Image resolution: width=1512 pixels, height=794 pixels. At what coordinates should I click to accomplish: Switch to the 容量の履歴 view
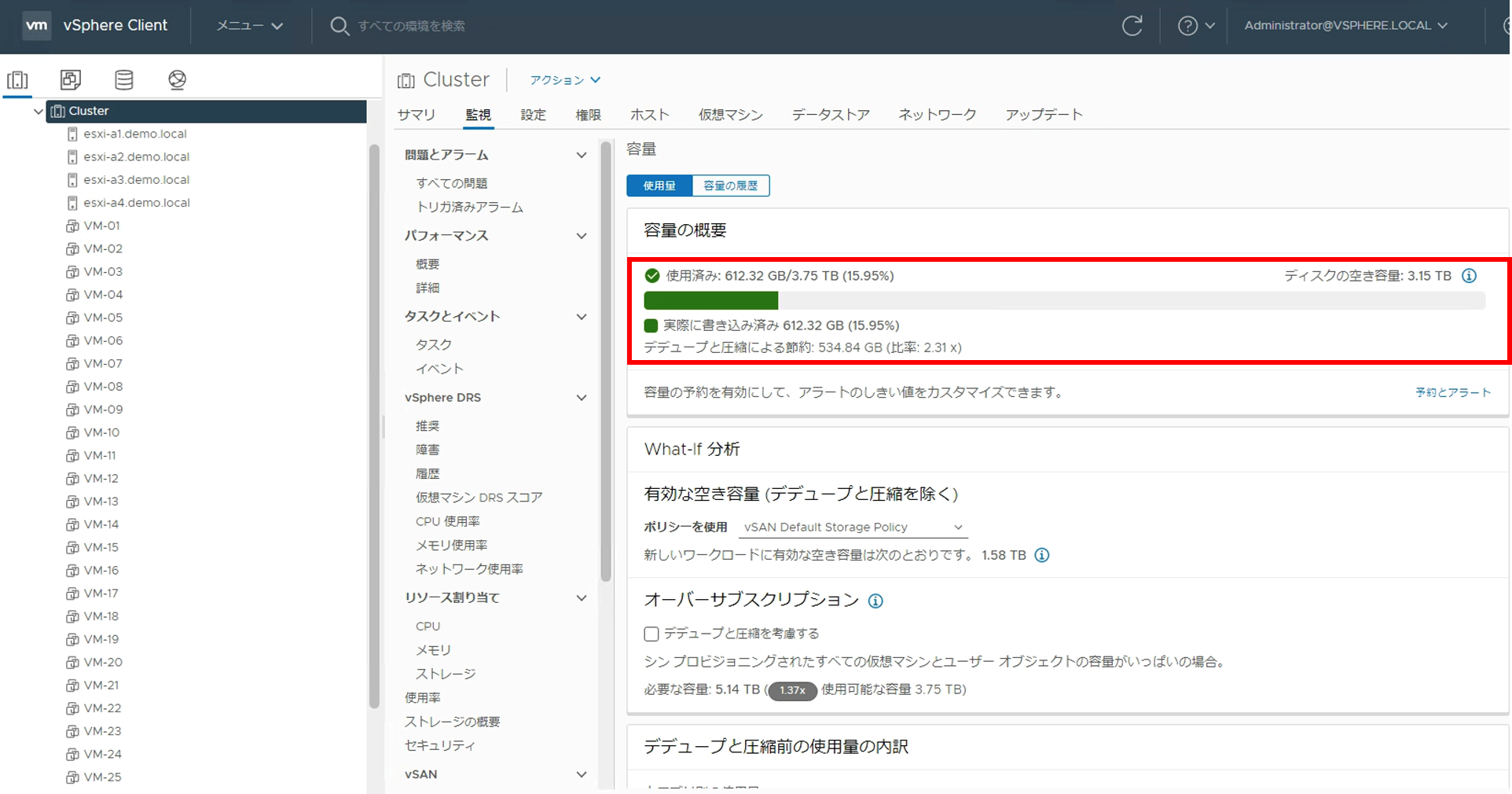[731, 186]
